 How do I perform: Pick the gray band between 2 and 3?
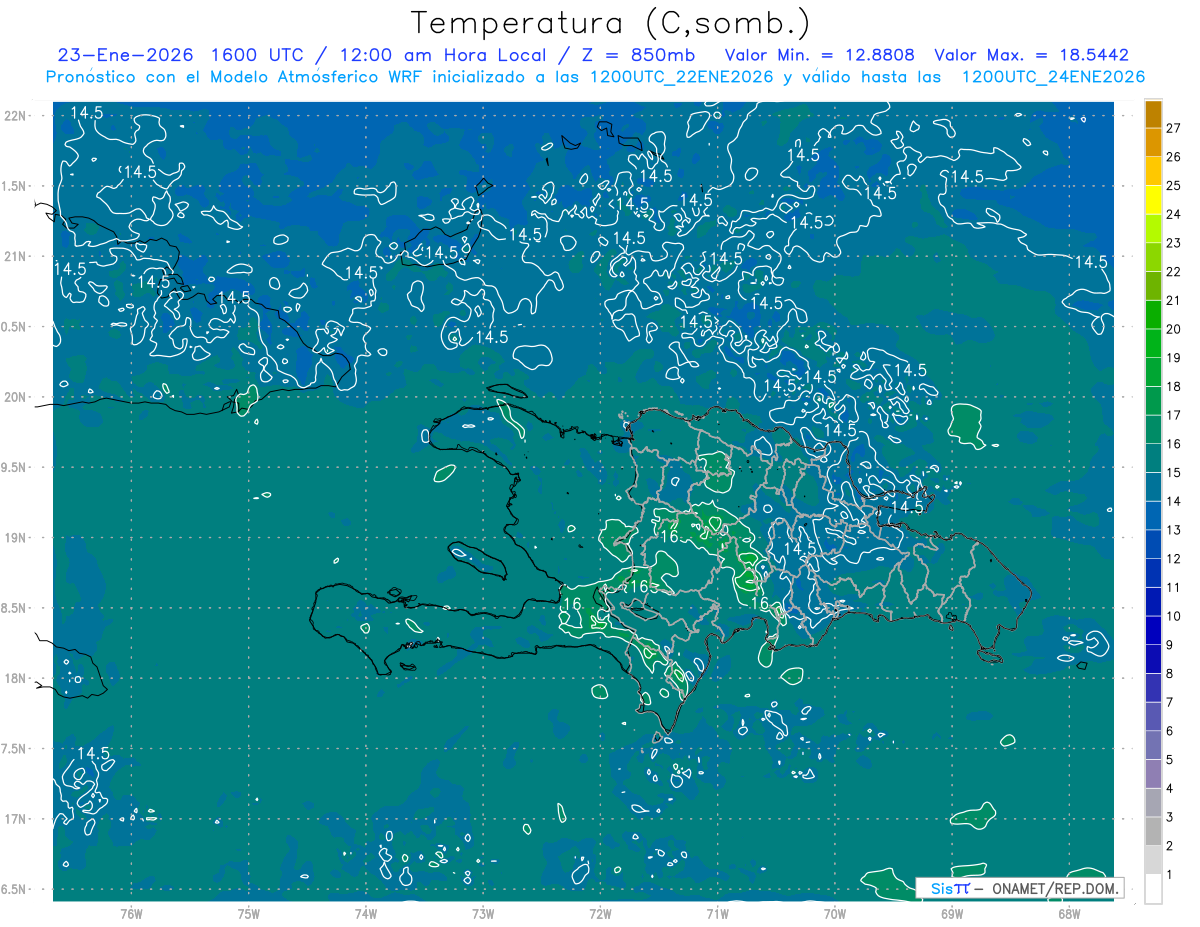tap(1153, 832)
